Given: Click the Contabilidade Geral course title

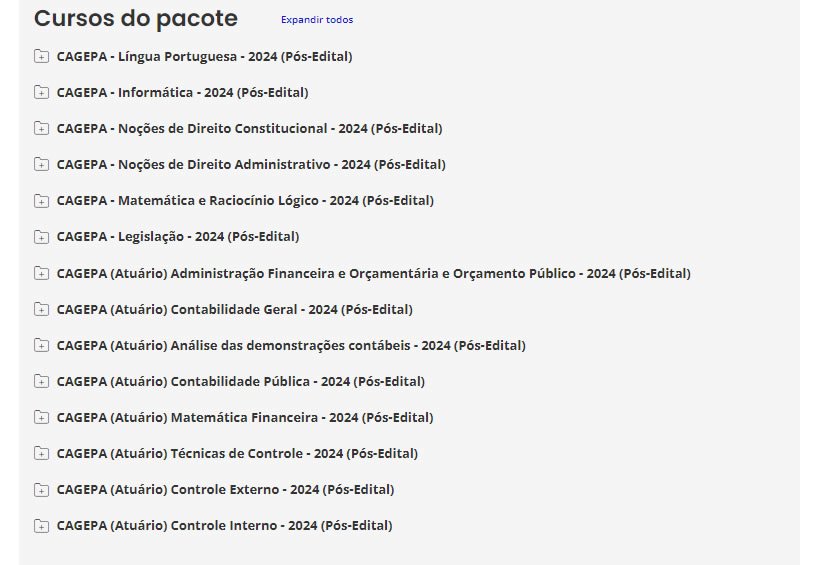Looking at the screenshot, I should tap(234, 310).
